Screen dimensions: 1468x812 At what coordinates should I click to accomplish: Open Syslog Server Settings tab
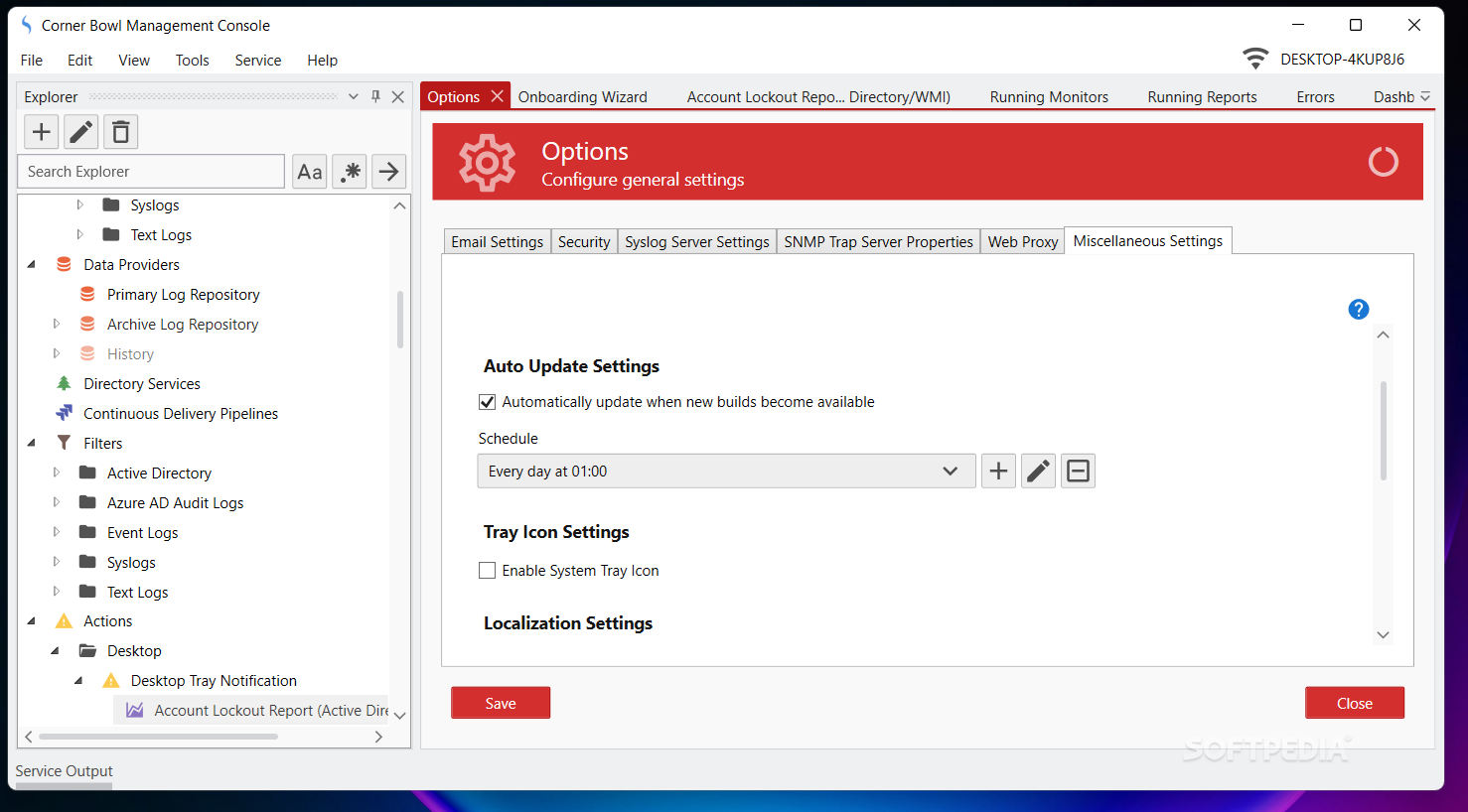point(697,242)
